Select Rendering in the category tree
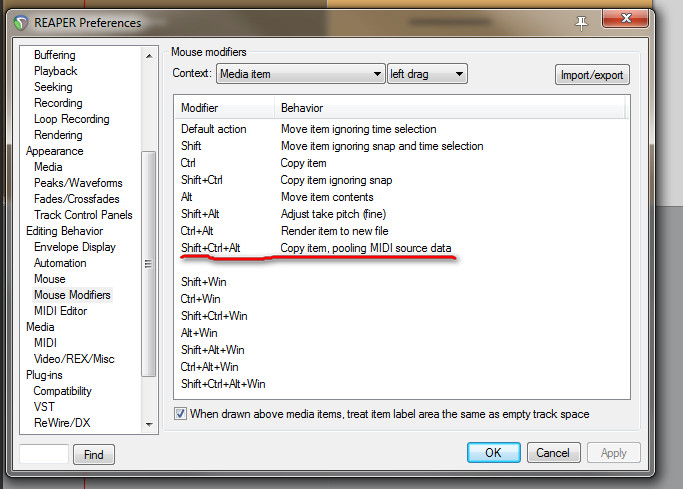The height and width of the screenshot is (489, 683). (58, 135)
